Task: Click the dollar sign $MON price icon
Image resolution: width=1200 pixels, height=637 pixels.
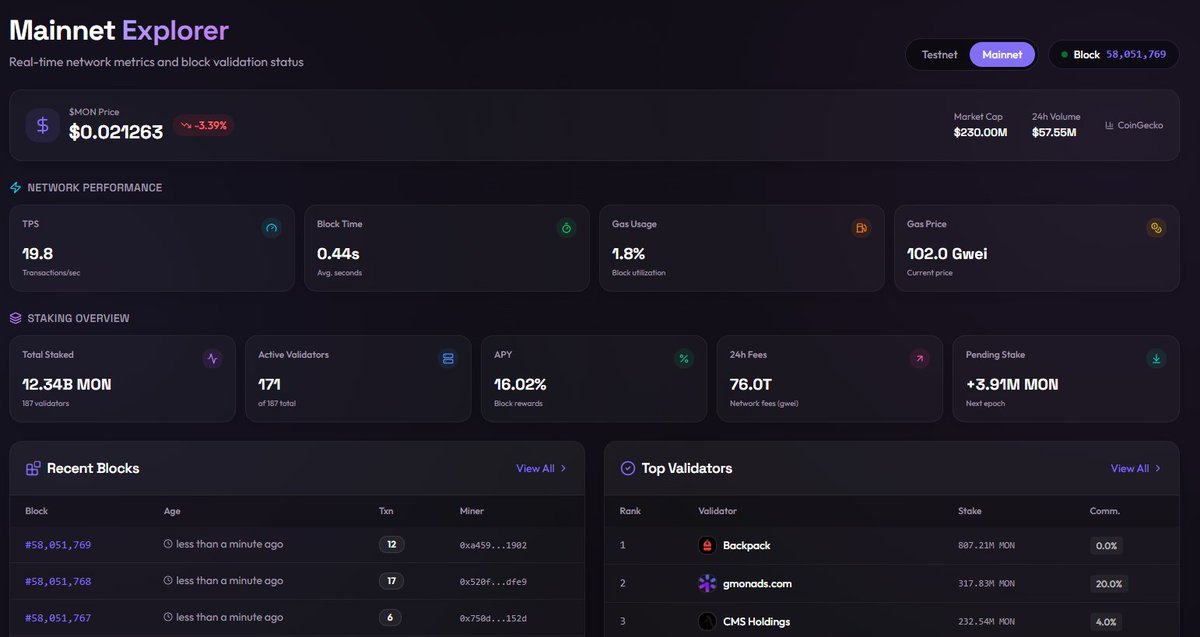Action: point(42,125)
